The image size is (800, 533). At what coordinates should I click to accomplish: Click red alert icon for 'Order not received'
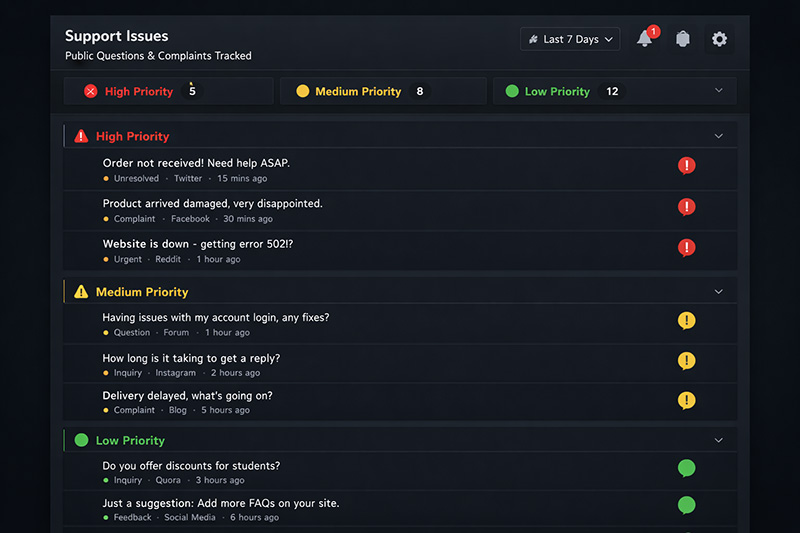coord(686,166)
